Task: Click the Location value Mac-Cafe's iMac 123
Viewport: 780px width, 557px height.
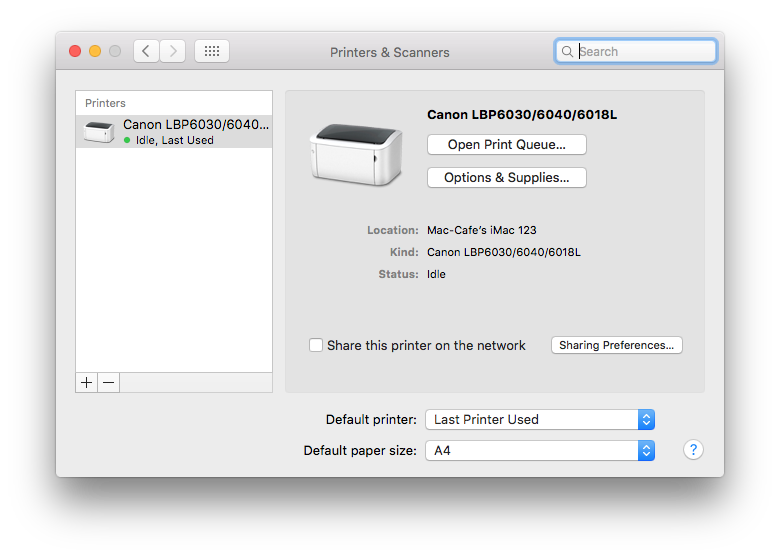Action: tap(482, 230)
